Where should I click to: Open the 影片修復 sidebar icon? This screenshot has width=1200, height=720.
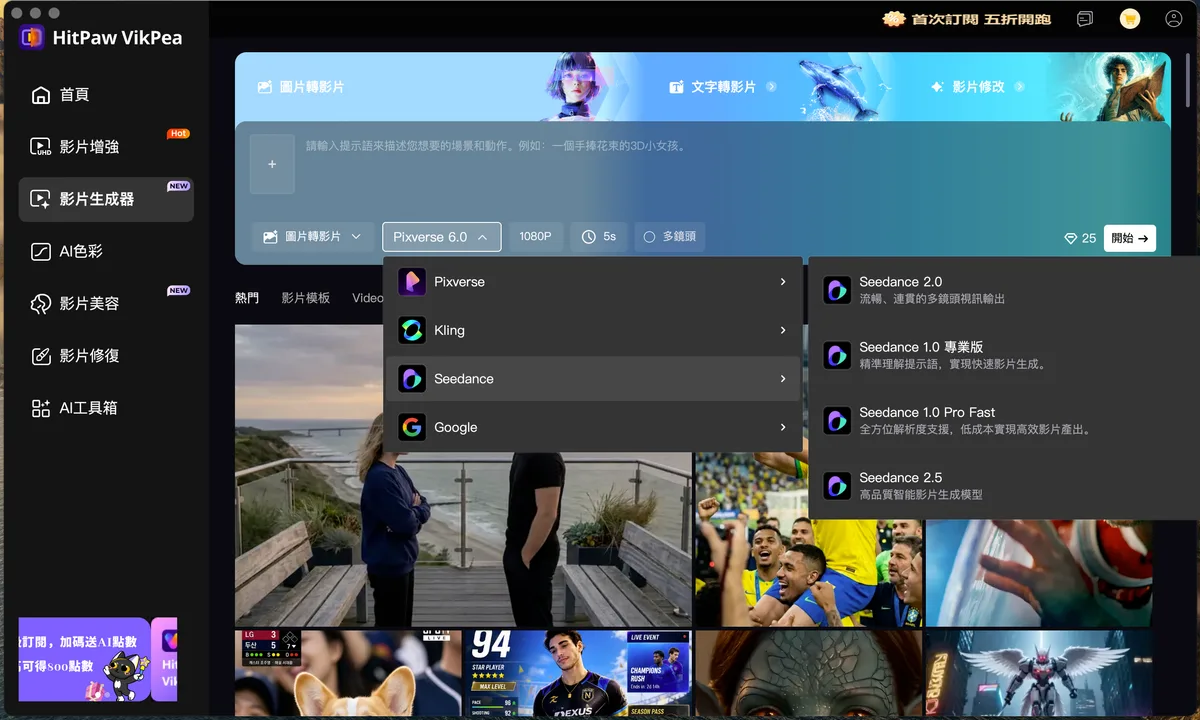41,356
